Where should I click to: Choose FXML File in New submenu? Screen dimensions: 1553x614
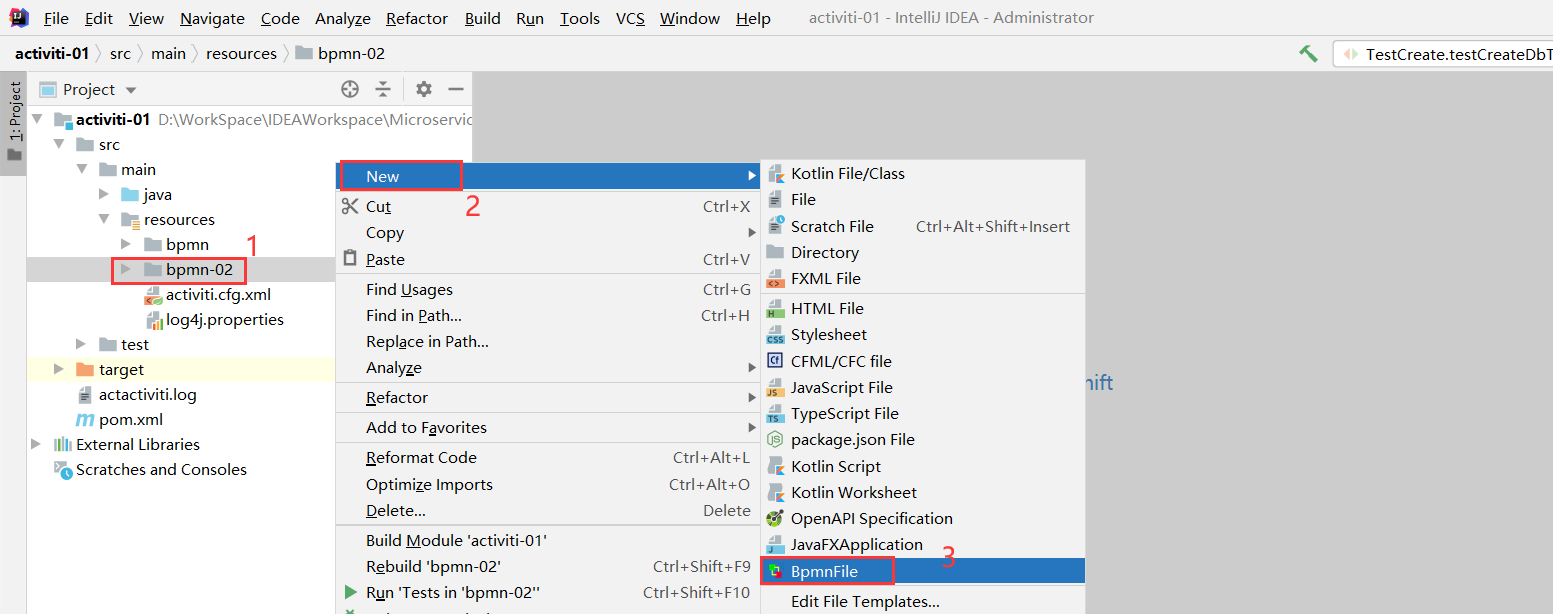tap(923, 278)
